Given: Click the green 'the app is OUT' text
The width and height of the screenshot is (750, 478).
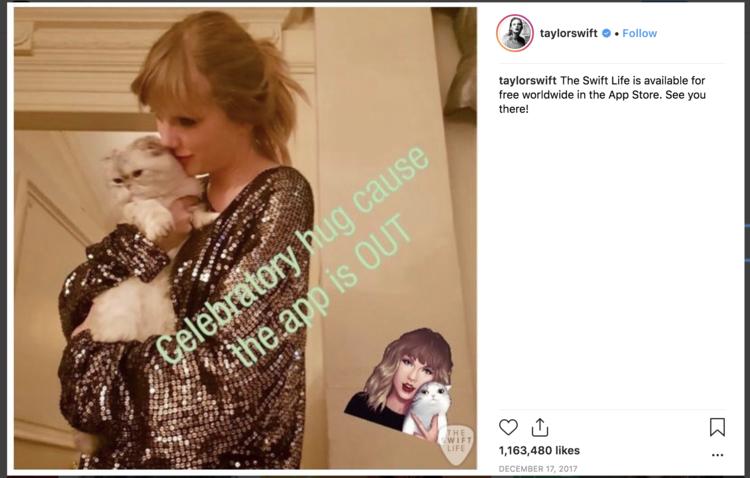Looking at the screenshot, I should pos(320,292).
